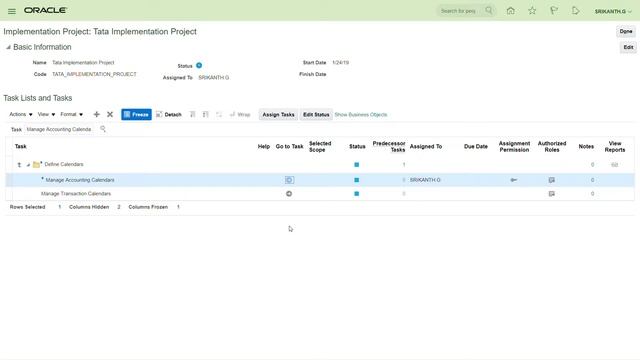Click the Assigned To column header
The width and height of the screenshot is (640, 360).
point(426,147)
